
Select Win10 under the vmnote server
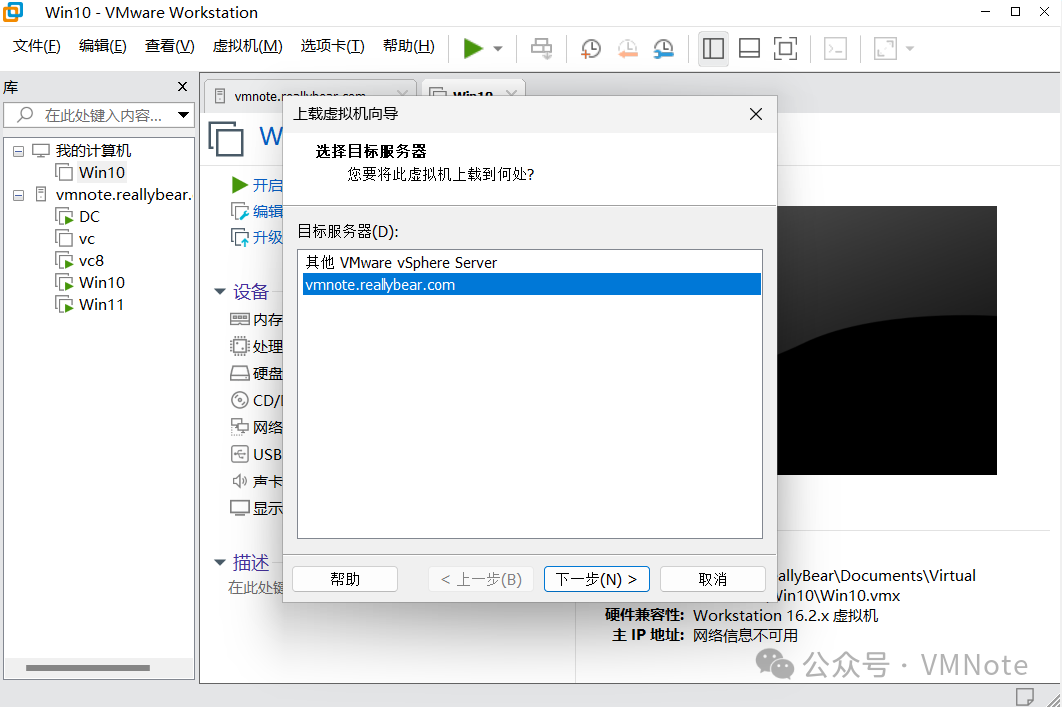click(x=101, y=282)
